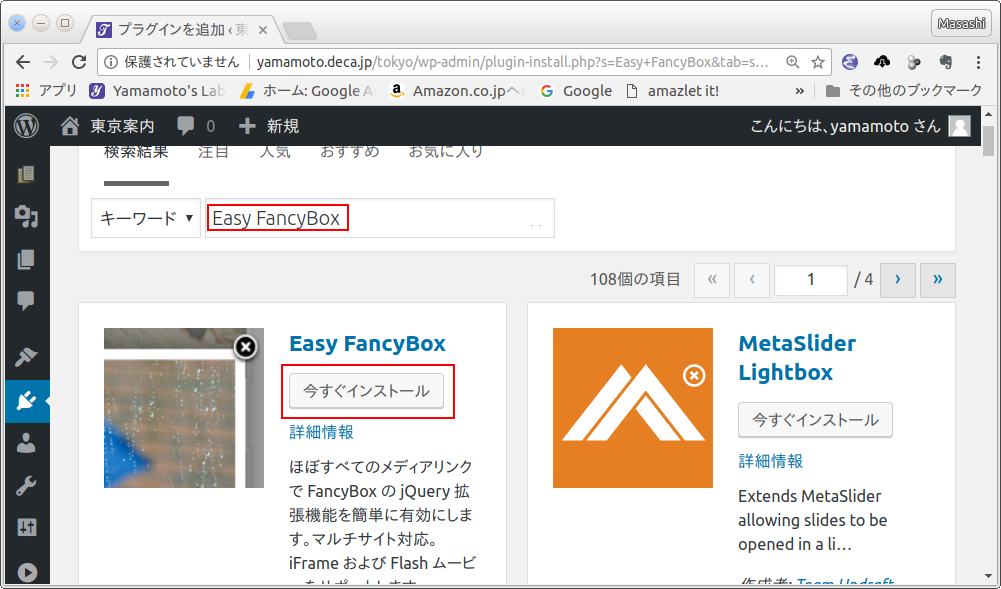
Task: Open ホーム: Google bookmark
Action: click(x=307, y=91)
